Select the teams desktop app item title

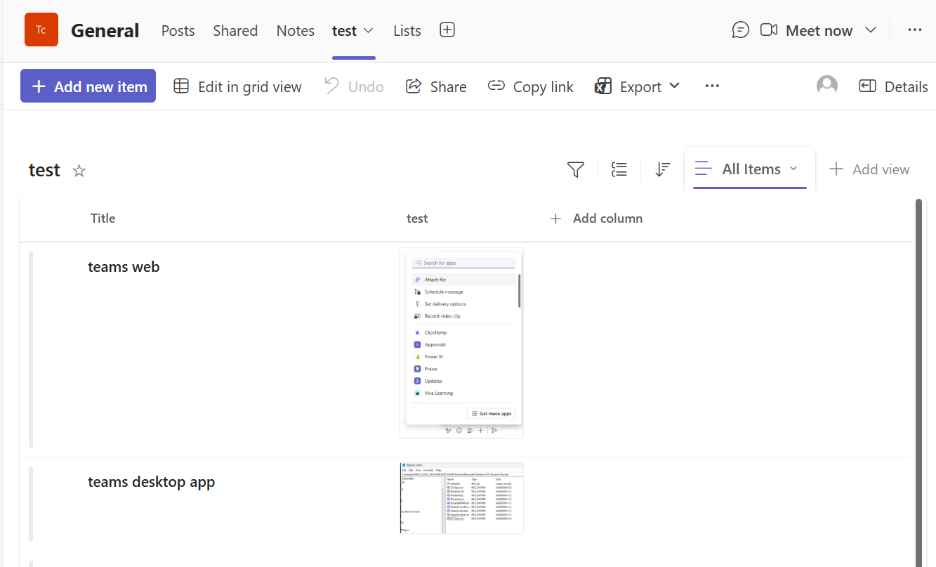151,482
